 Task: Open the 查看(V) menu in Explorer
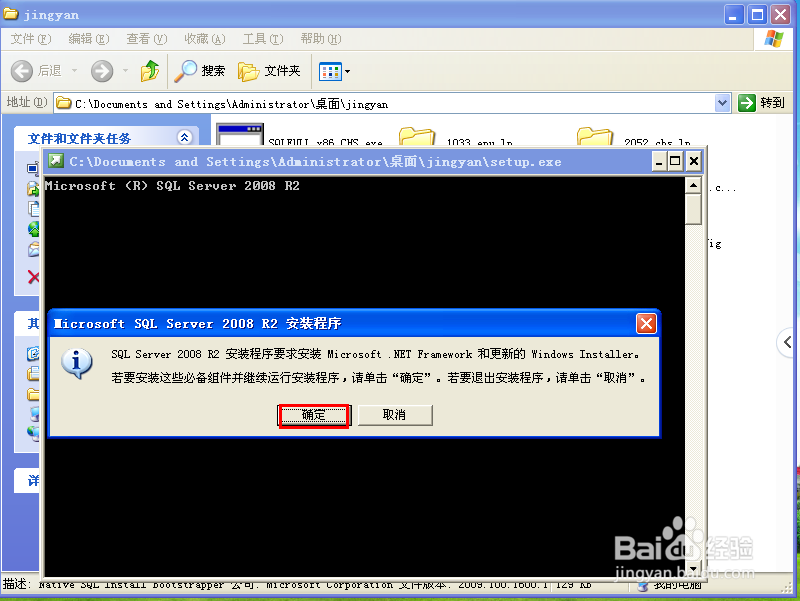[x=147, y=39]
